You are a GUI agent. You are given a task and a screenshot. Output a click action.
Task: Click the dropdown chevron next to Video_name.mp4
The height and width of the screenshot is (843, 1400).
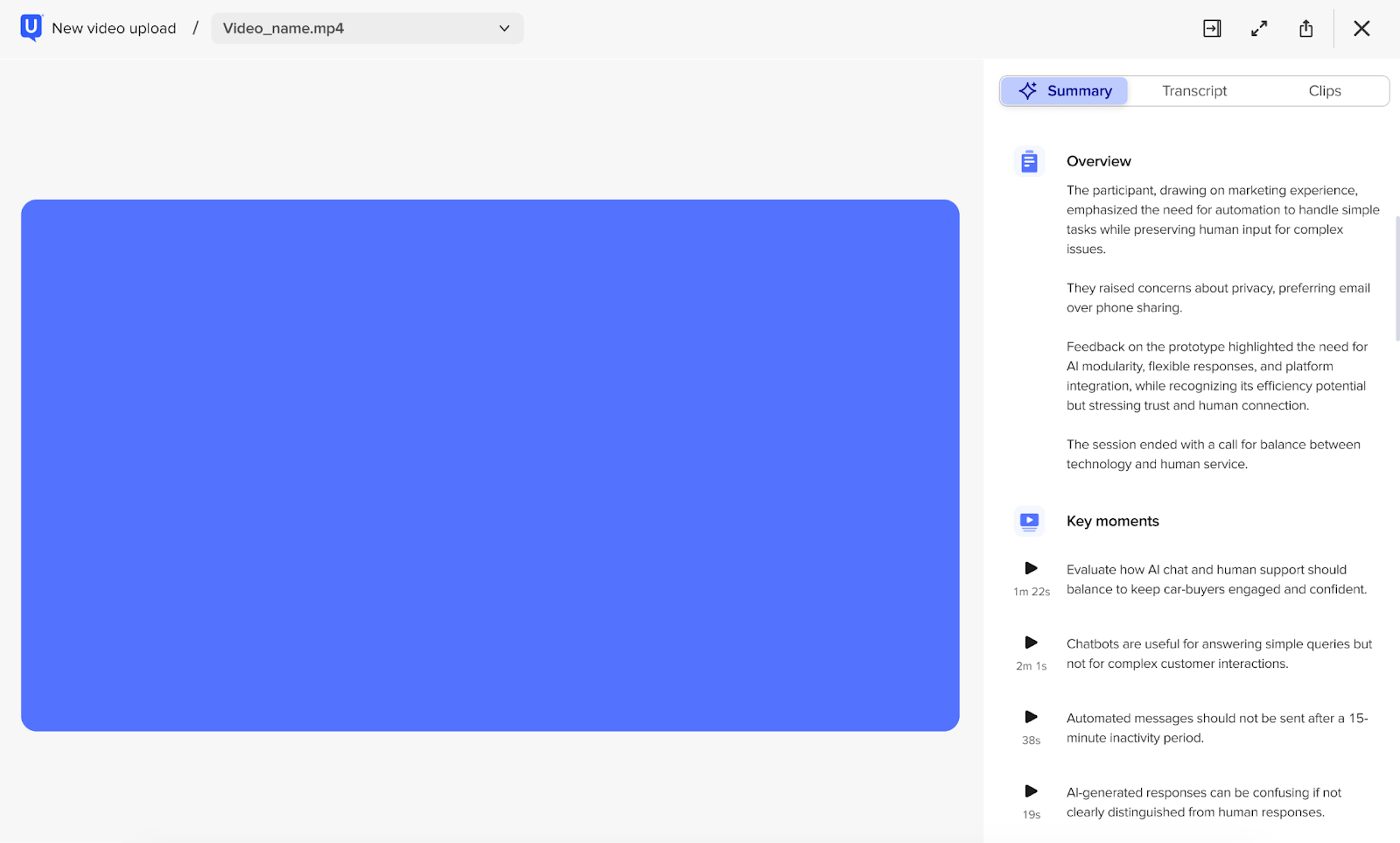coord(504,29)
